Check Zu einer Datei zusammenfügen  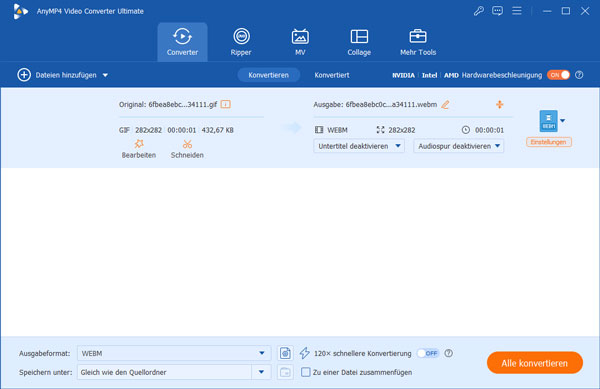pyautogui.click(x=305, y=372)
